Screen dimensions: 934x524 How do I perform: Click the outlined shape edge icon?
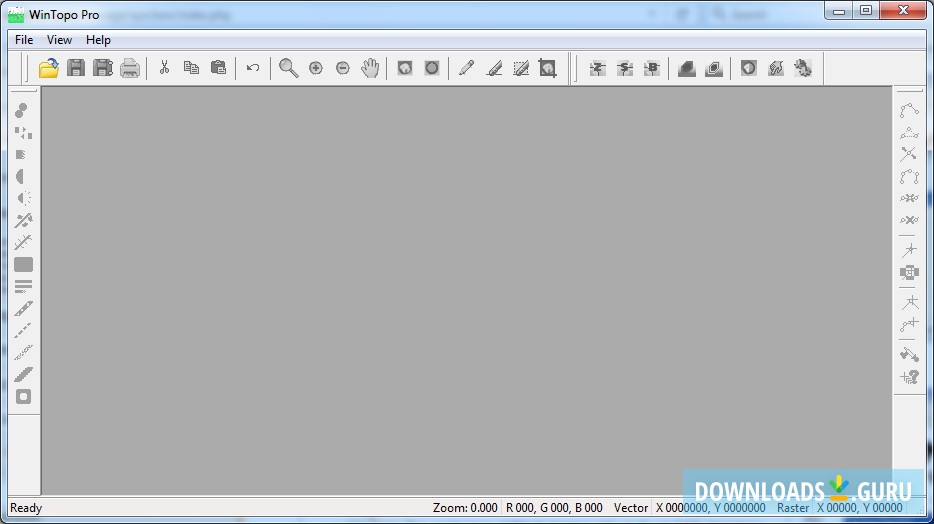pyautogui.click(x=714, y=68)
